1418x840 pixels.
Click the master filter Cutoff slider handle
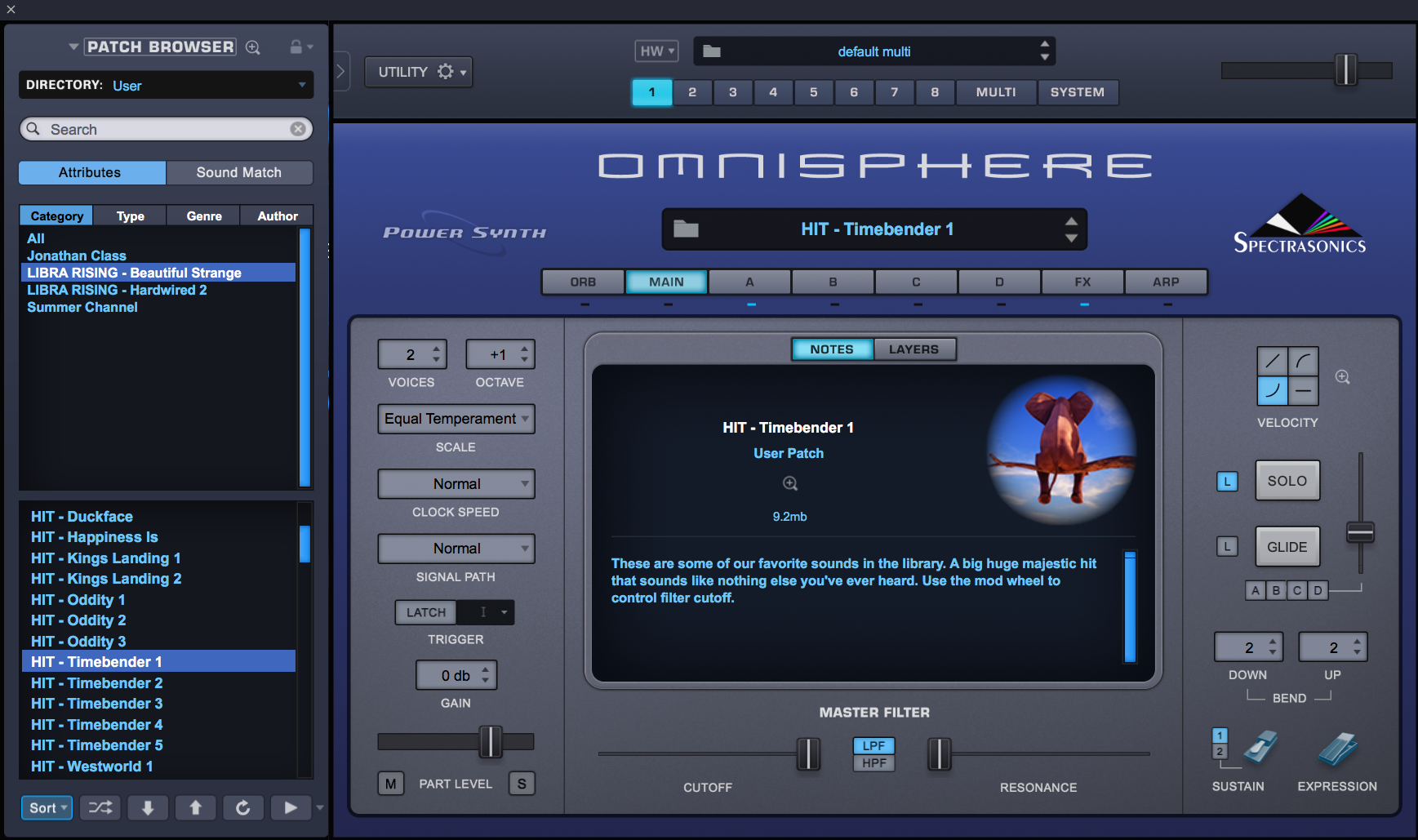pyautogui.click(x=808, y=754)
